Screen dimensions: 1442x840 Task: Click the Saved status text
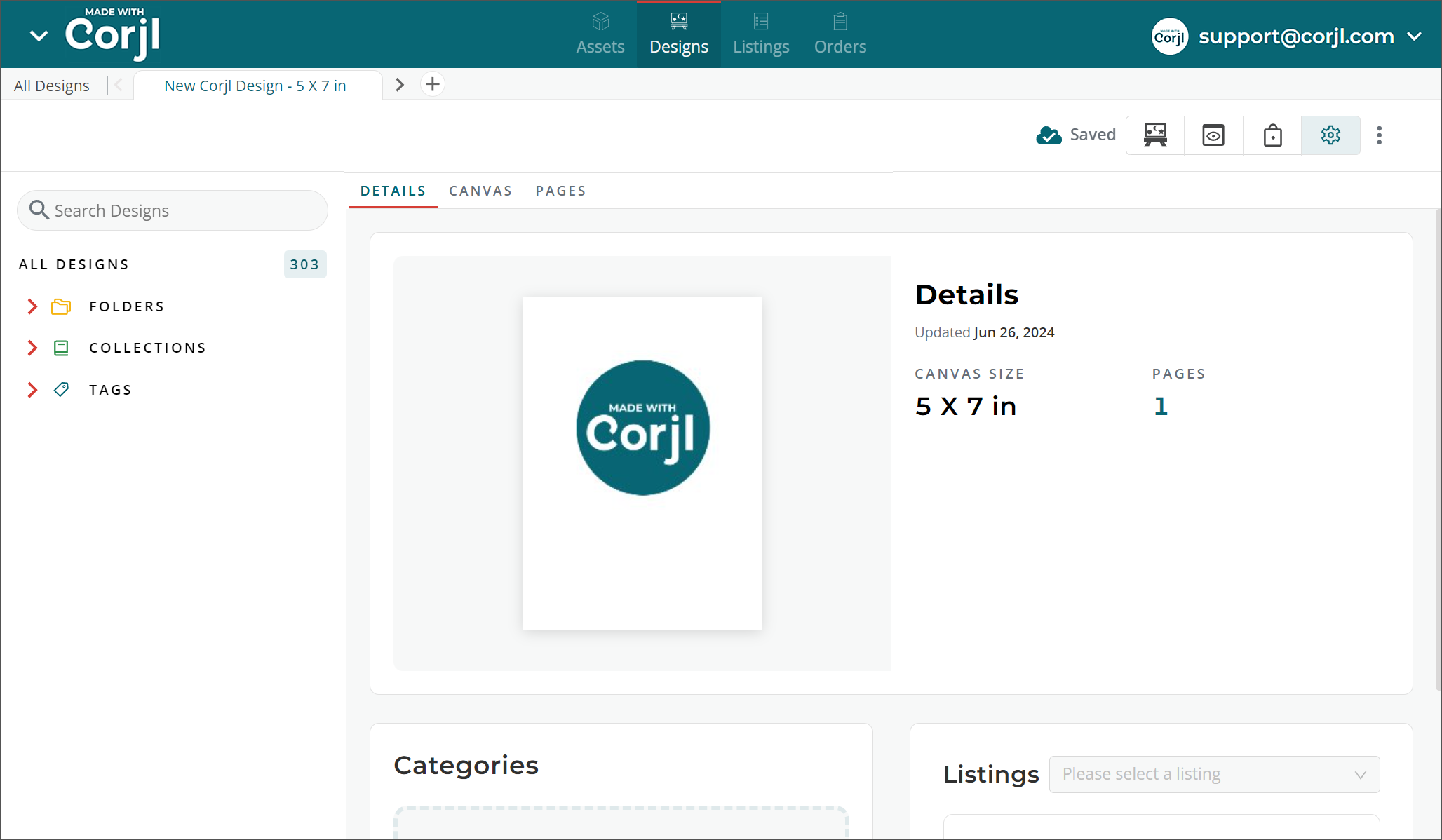tap(1092, 135)
